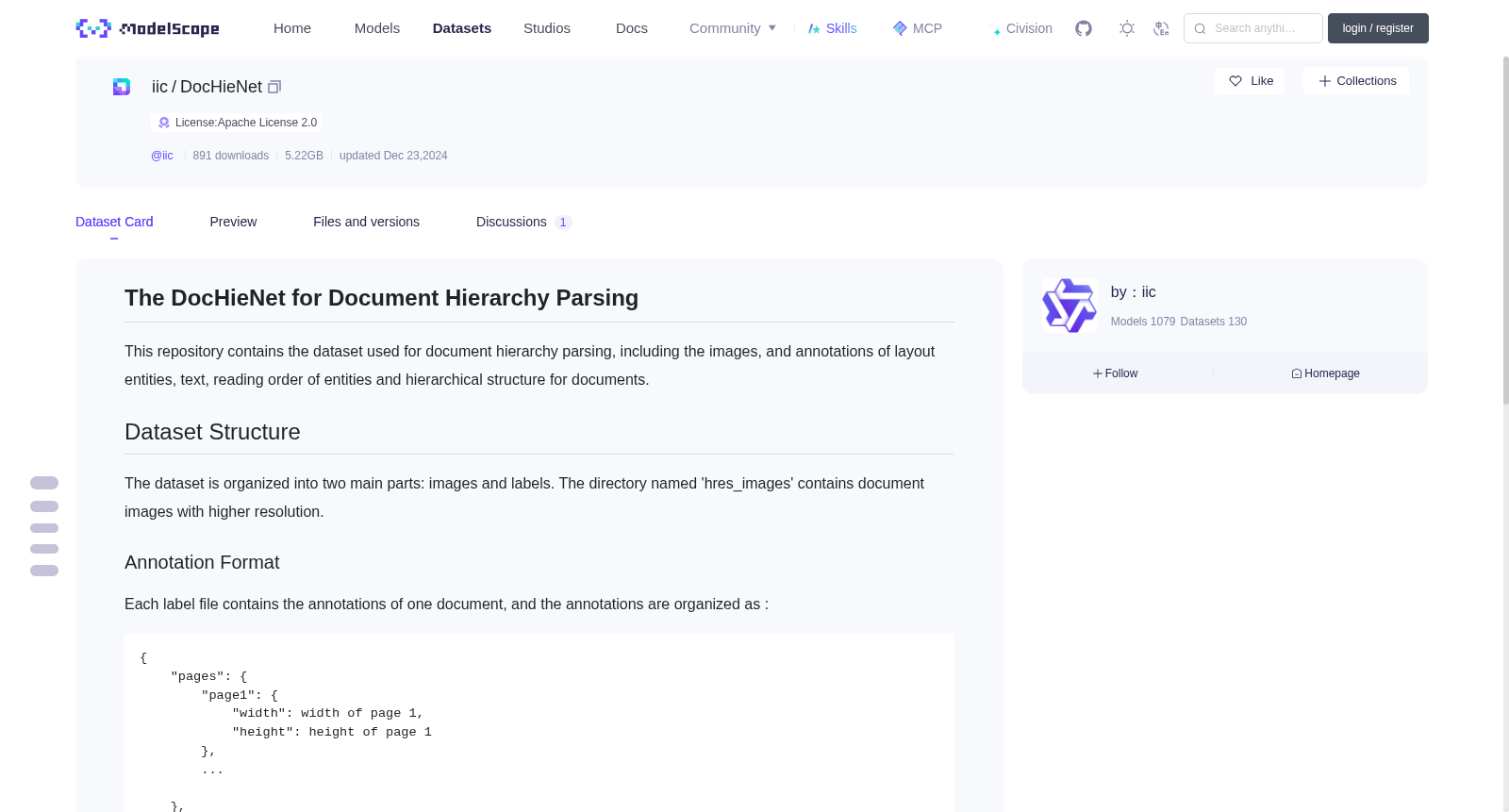
Task: Click the iic organization logo
Action: pyautogui.click(x=1070, y=306)
